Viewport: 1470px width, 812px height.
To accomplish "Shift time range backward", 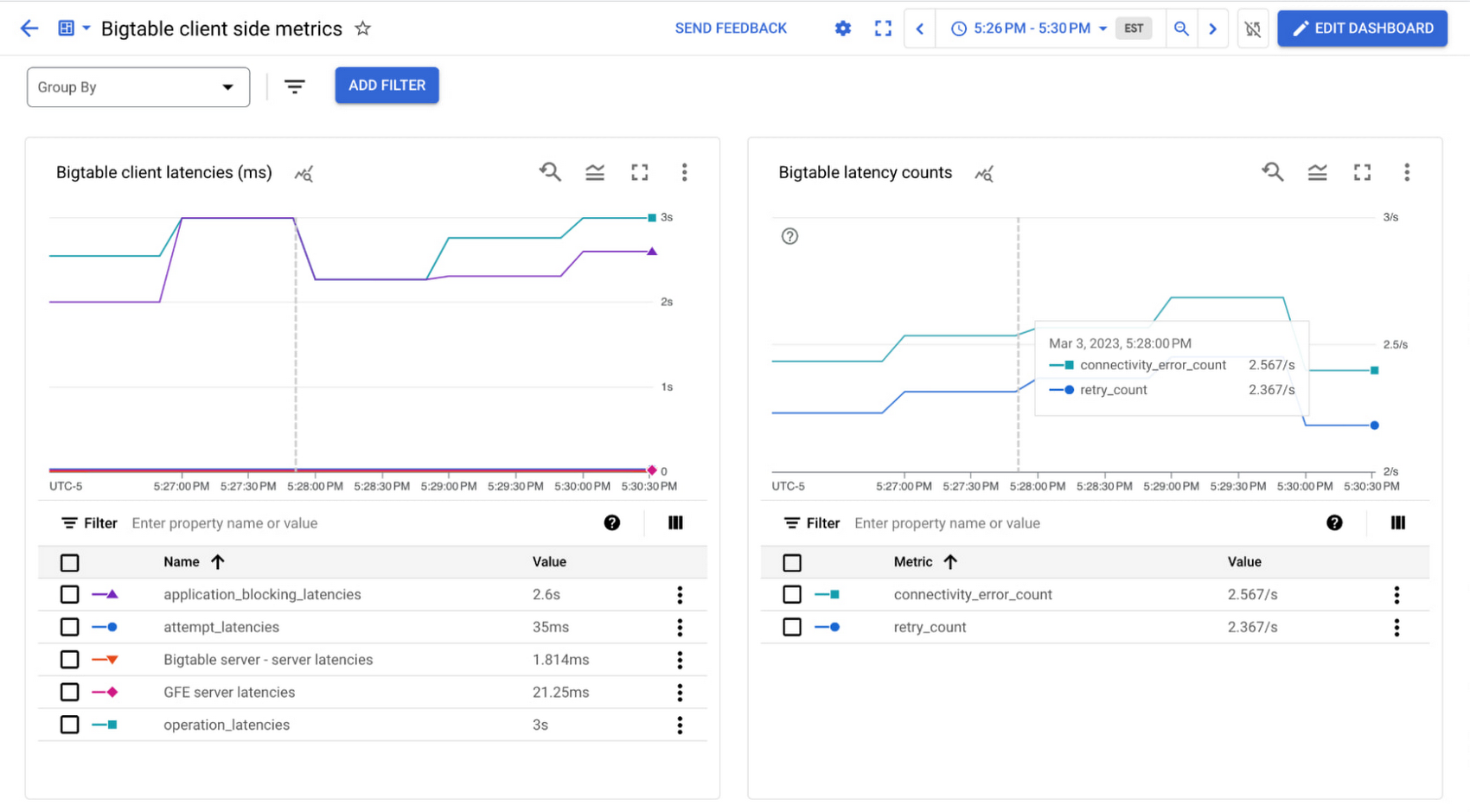I will click(920, 29).
